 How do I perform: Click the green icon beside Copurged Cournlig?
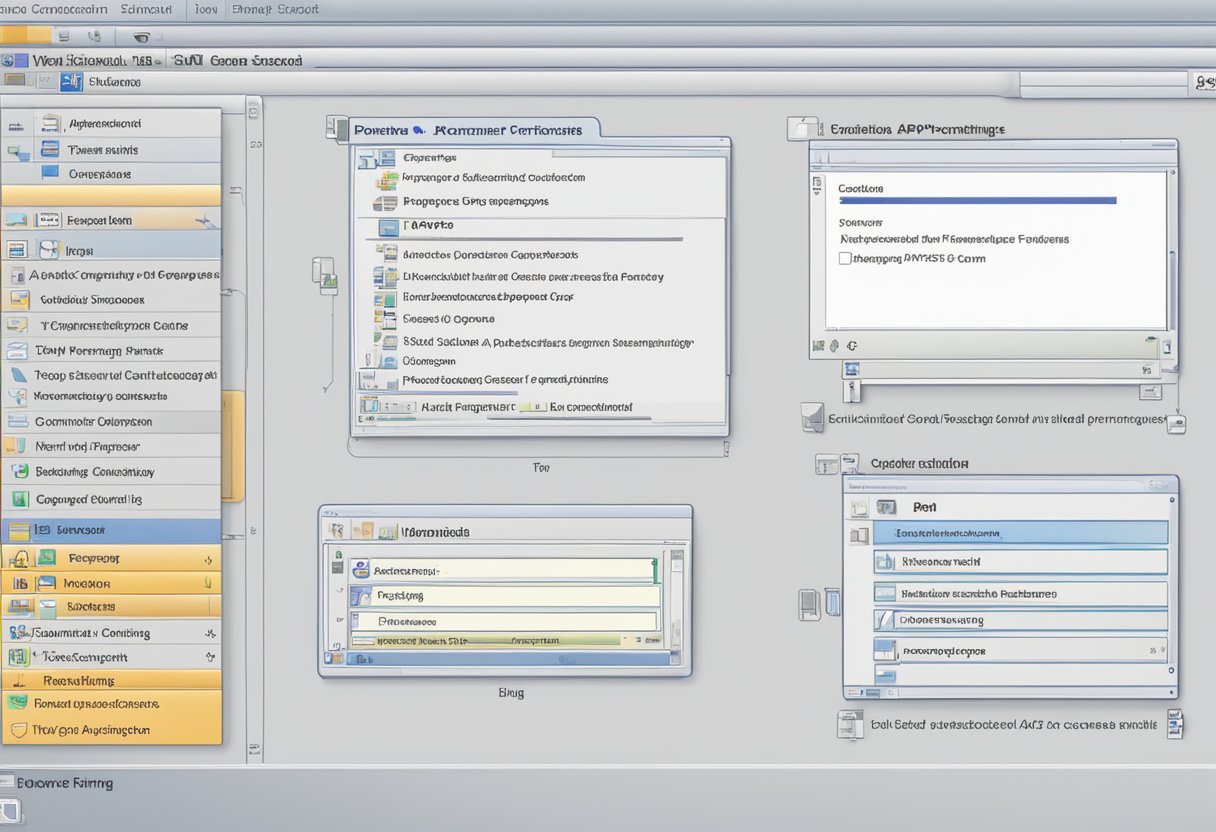pos(19,499)
